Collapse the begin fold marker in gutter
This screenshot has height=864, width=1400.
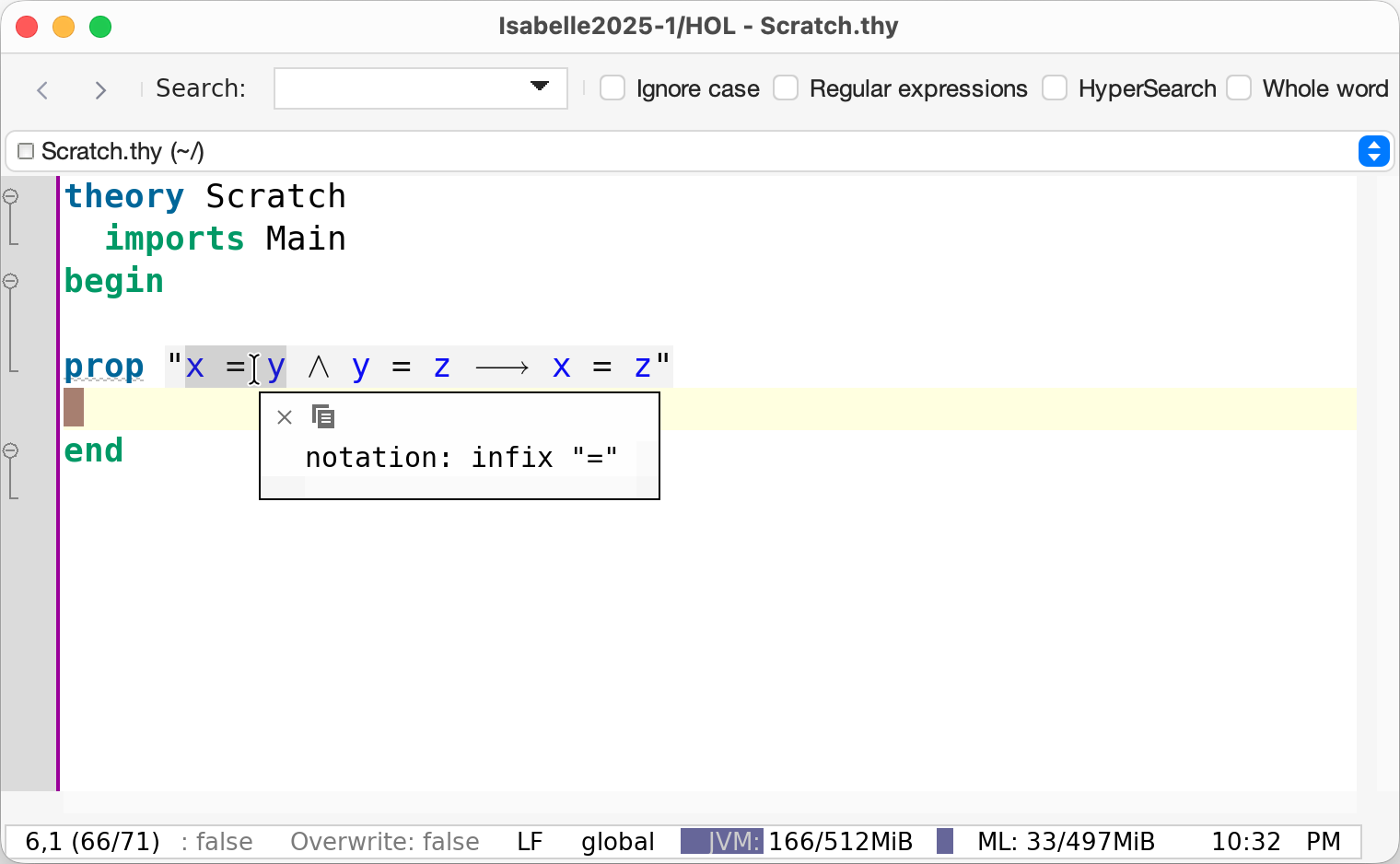point(11,281)
